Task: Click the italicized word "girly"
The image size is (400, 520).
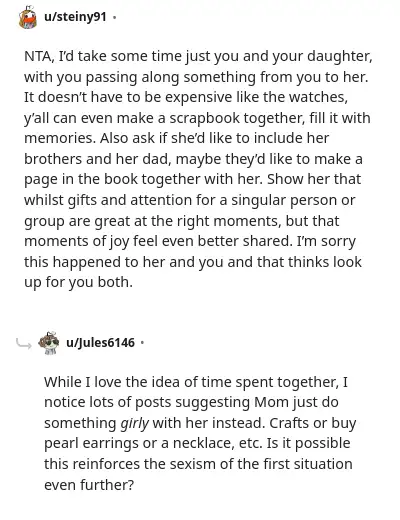Action: point(134,423)
